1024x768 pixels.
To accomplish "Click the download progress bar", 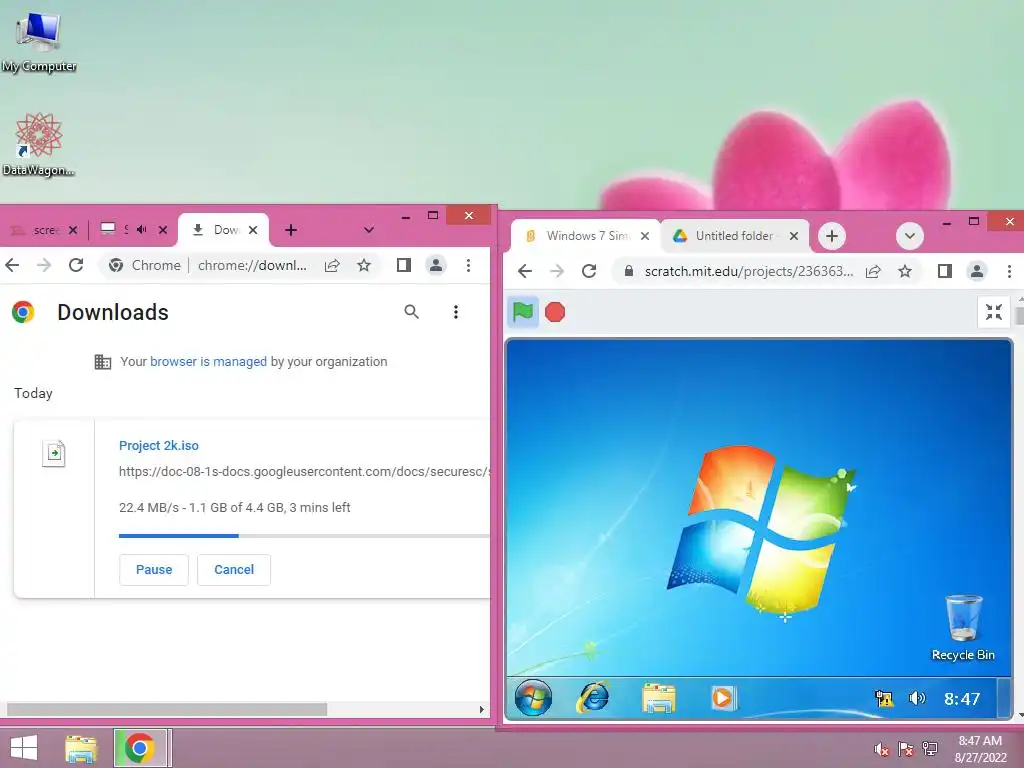I will click(304, 536).
